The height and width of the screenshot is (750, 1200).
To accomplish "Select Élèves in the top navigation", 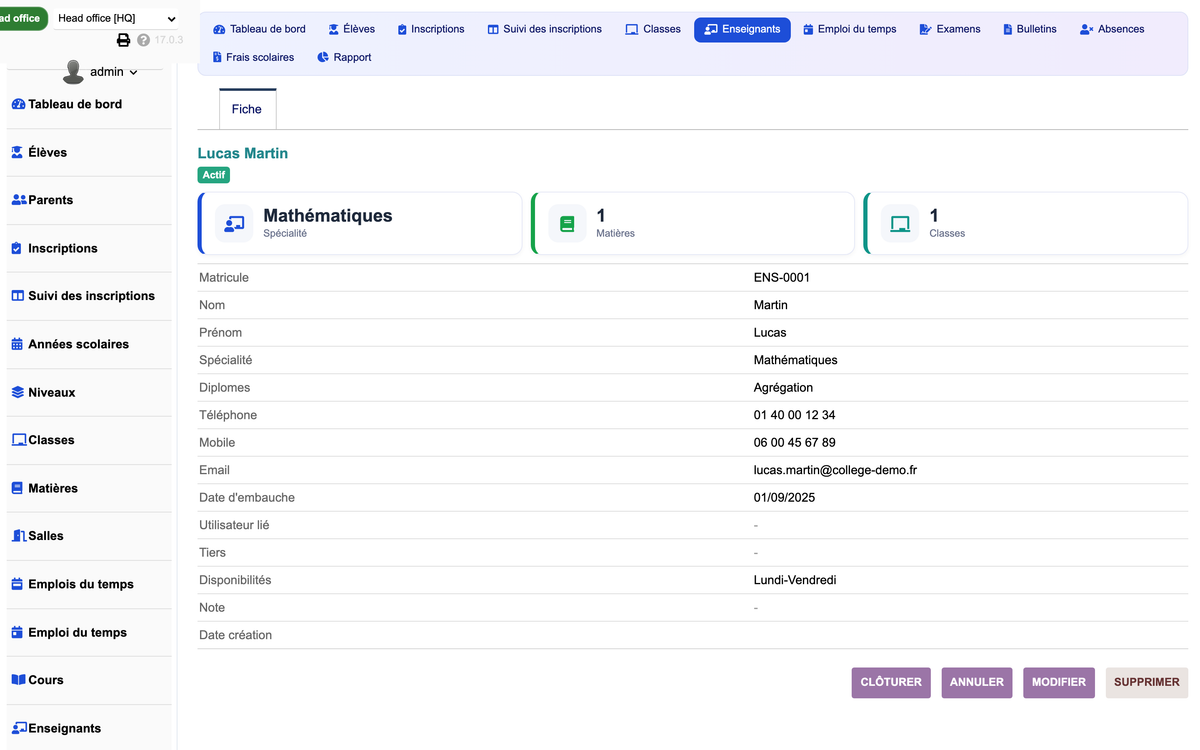I will pyautogui.click(x=352, y=29).
